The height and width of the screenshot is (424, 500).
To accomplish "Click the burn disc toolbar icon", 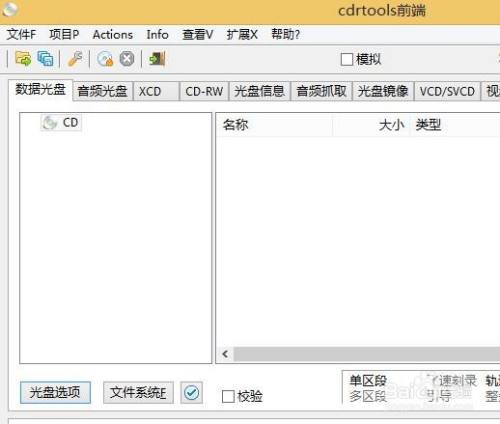I will [x=105, y=59].
